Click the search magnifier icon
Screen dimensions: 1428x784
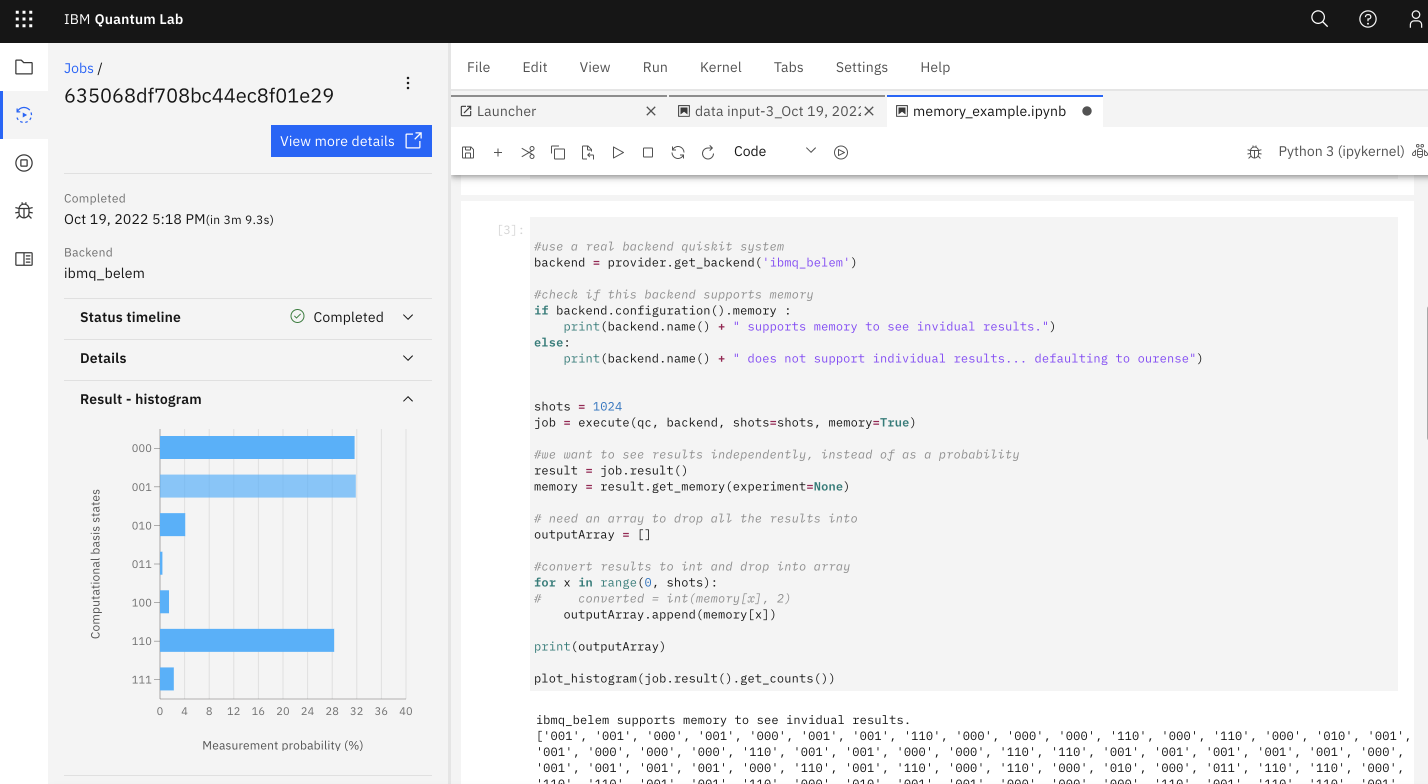1319,19
